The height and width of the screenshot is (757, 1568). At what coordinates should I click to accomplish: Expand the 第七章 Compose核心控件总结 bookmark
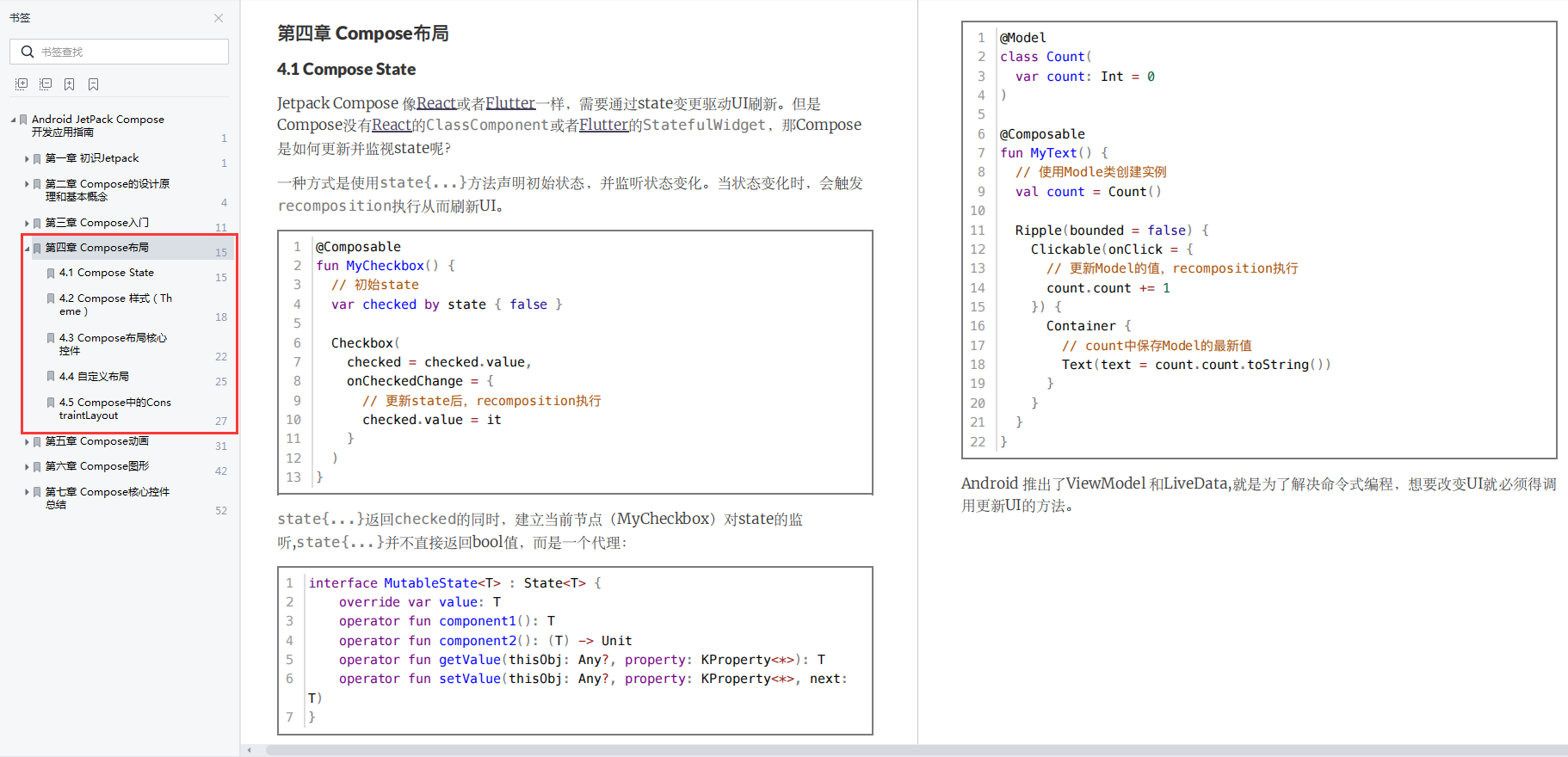point(27,493)
